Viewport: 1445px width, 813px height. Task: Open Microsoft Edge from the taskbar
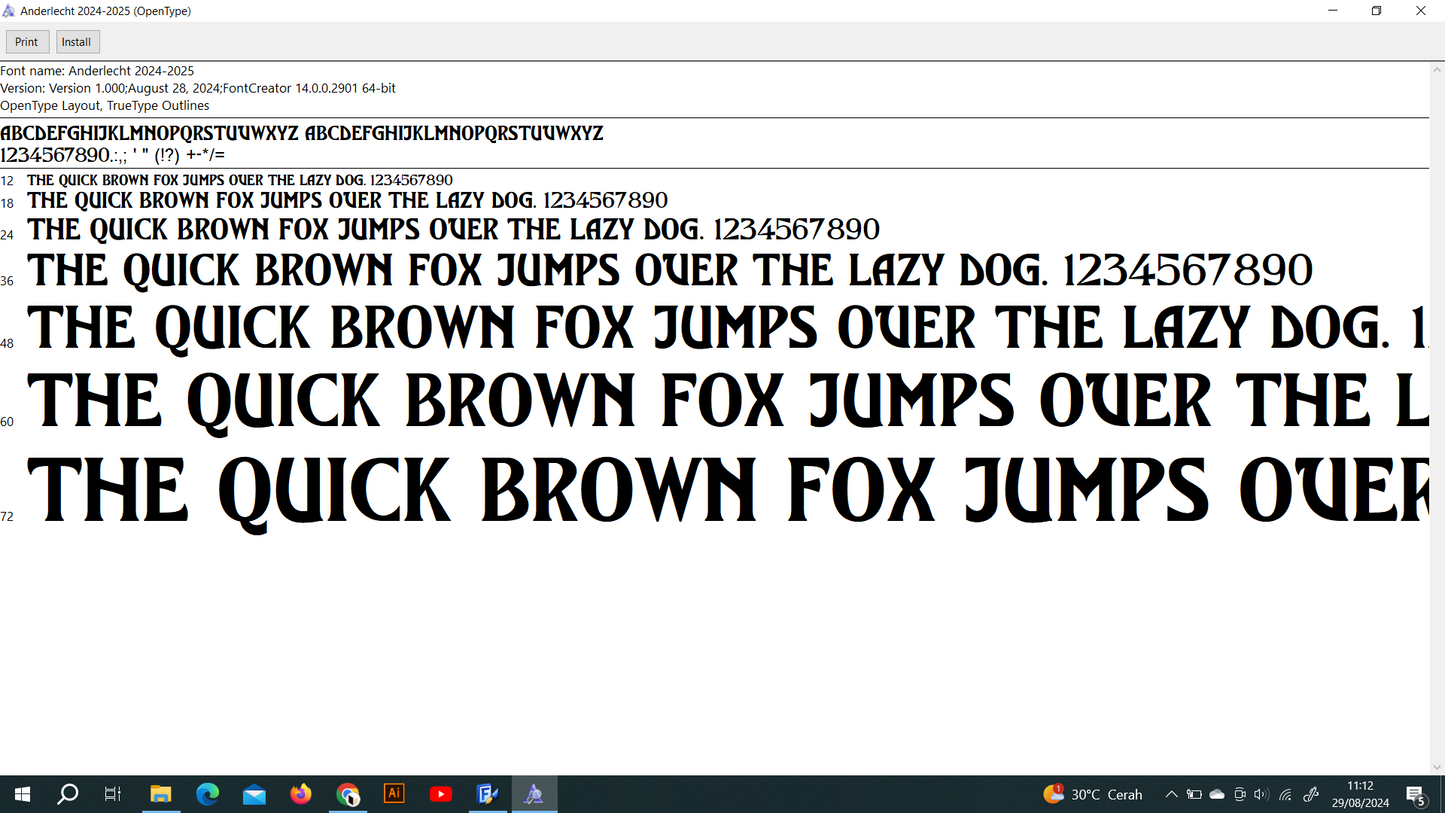[207, 795]
